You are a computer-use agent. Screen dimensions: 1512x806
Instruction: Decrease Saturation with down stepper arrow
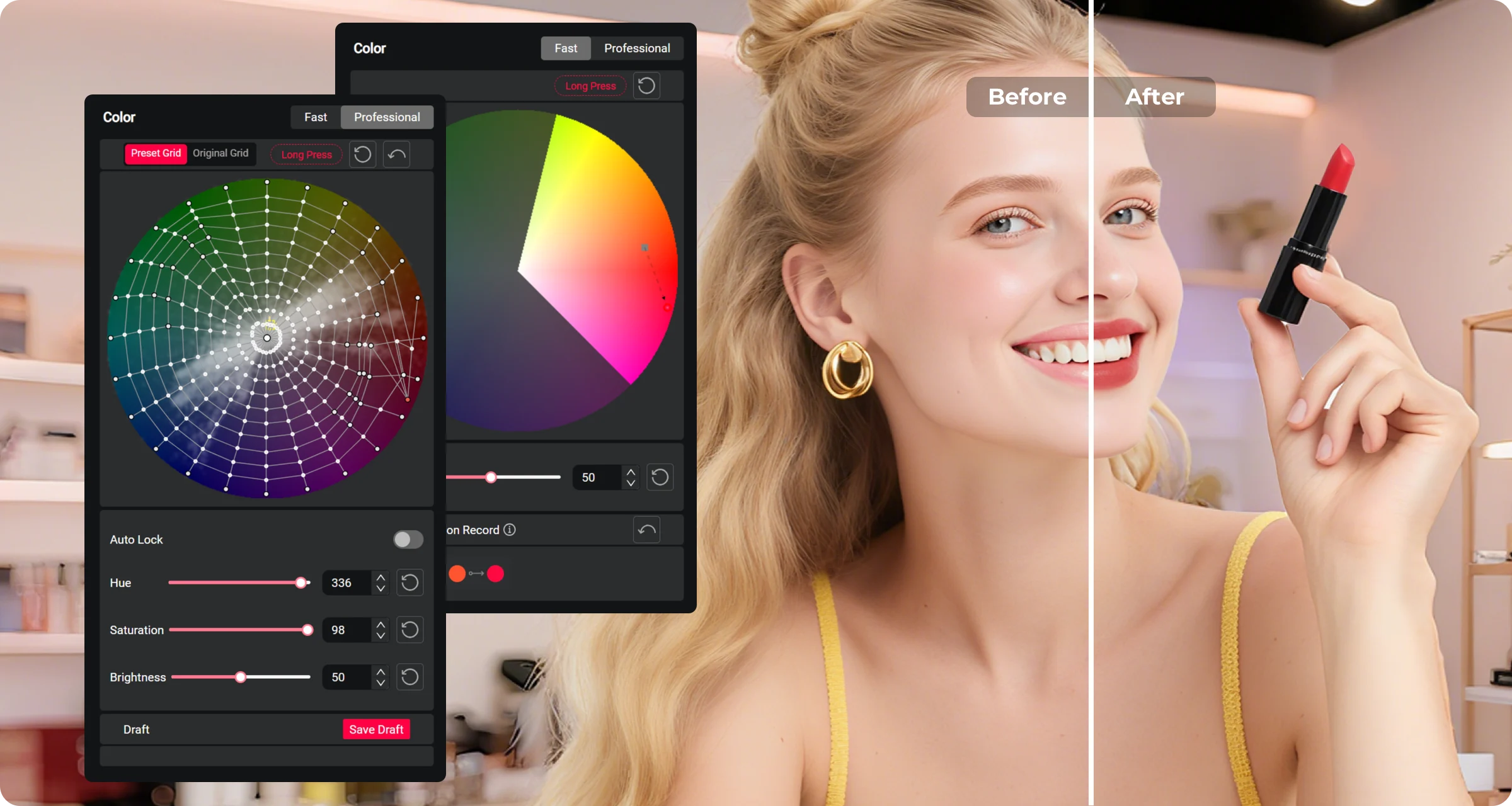[x=381, y=635]
